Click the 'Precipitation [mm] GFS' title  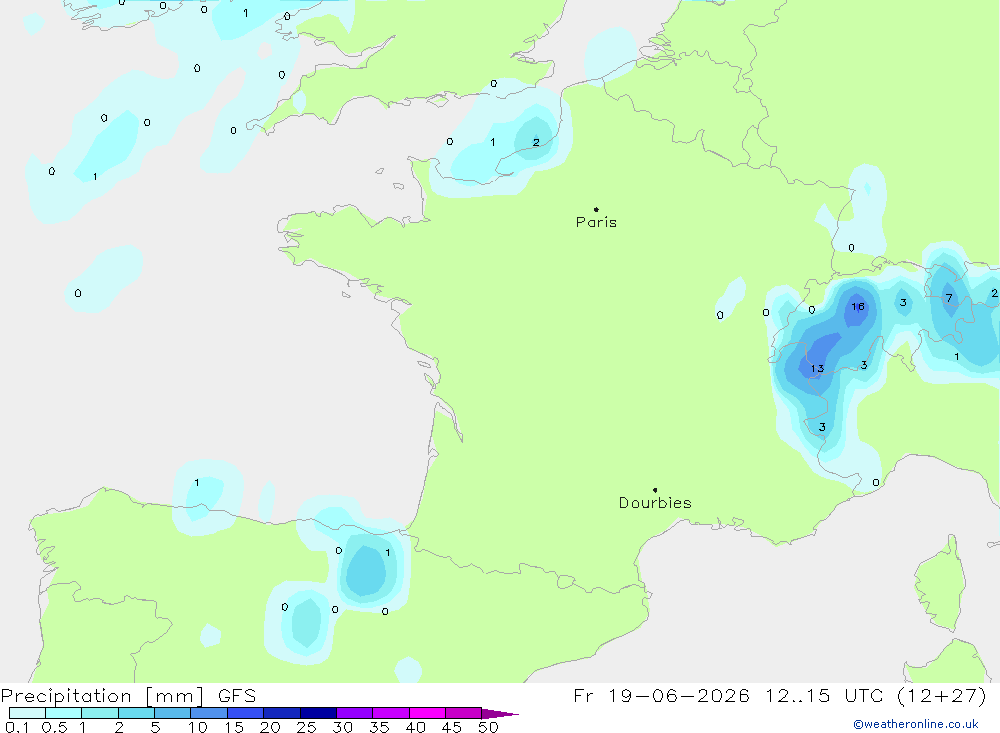128,696
